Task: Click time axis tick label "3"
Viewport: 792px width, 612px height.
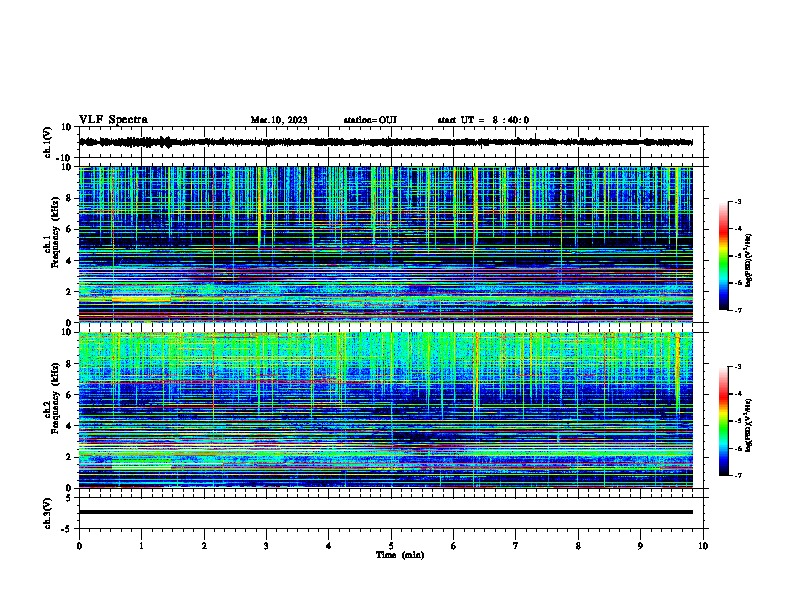Action: (266, 546)
